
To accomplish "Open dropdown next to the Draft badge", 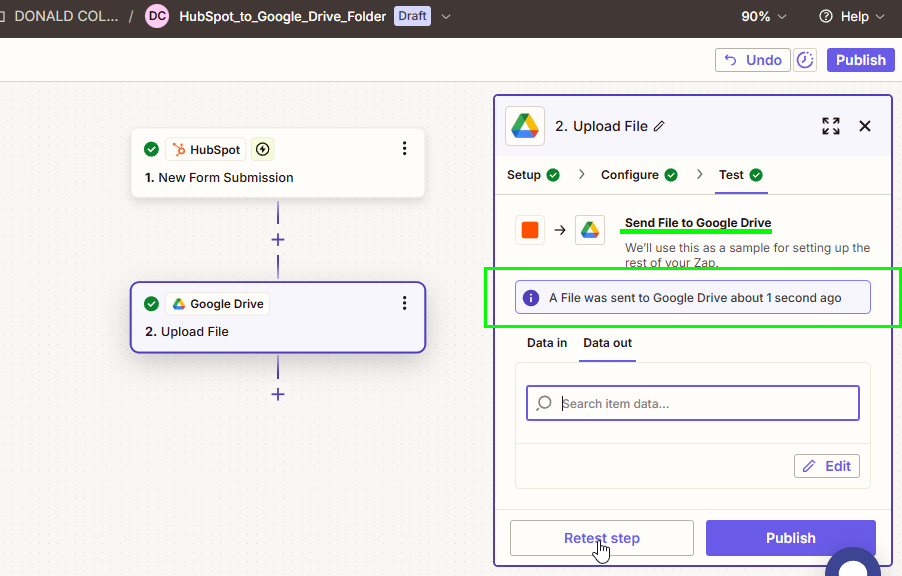I will tap(446, 17).
